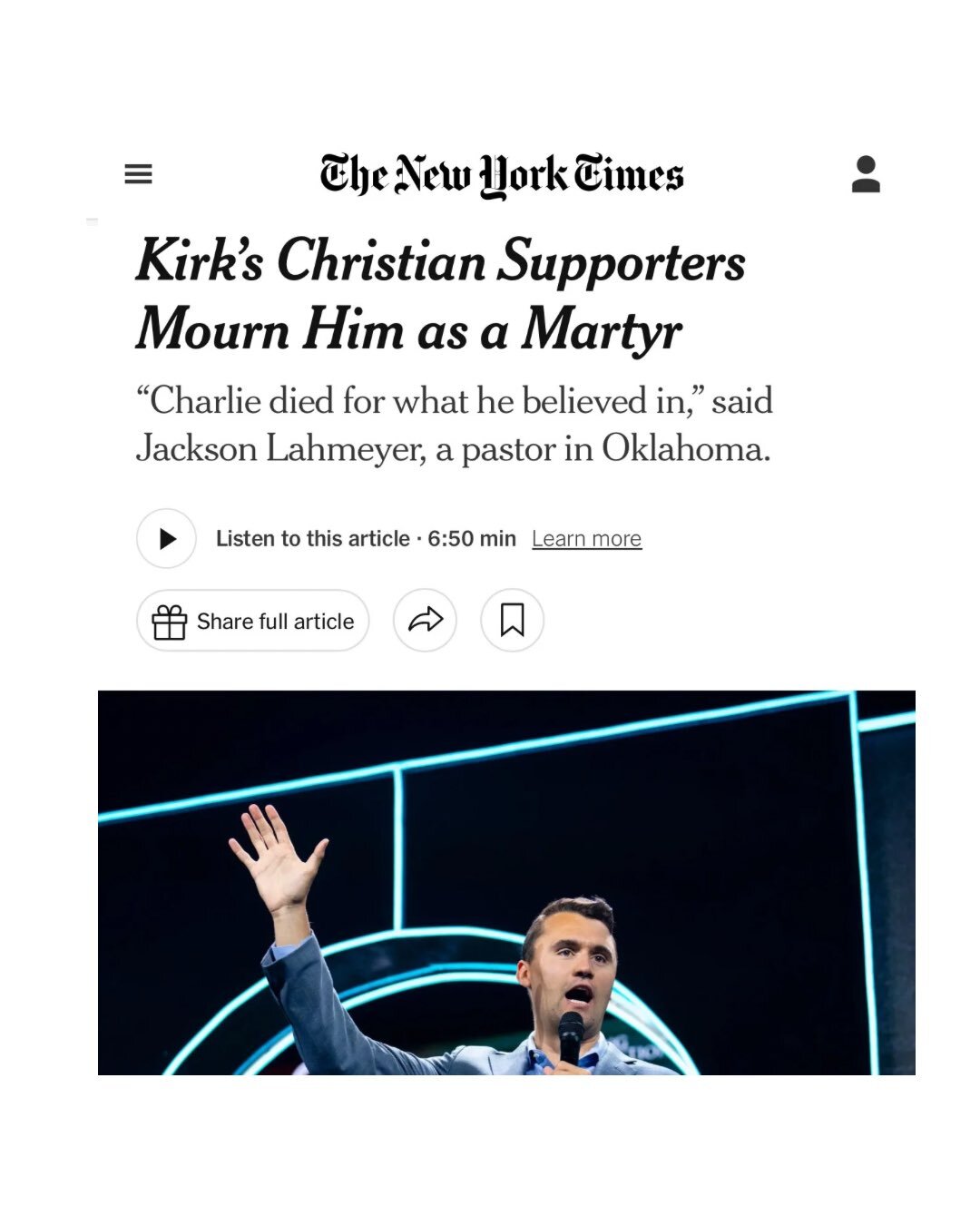Viewport: 980px width, 1225px height.
Task: Click the Share full article button
Action: [x=253, y=621]
